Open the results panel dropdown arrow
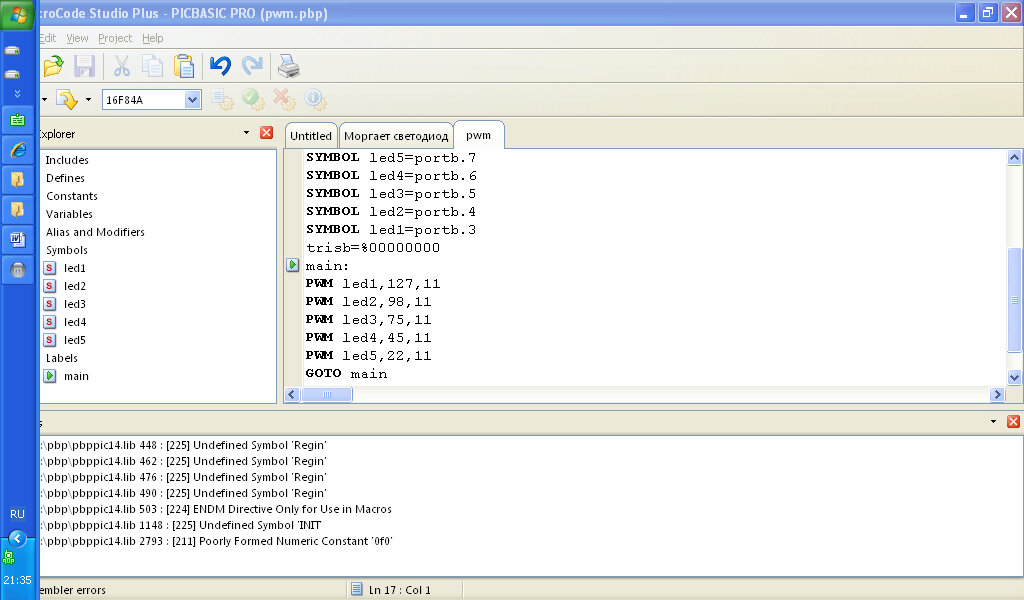Viewport: 1024px width, 600px height. (993, 422)
